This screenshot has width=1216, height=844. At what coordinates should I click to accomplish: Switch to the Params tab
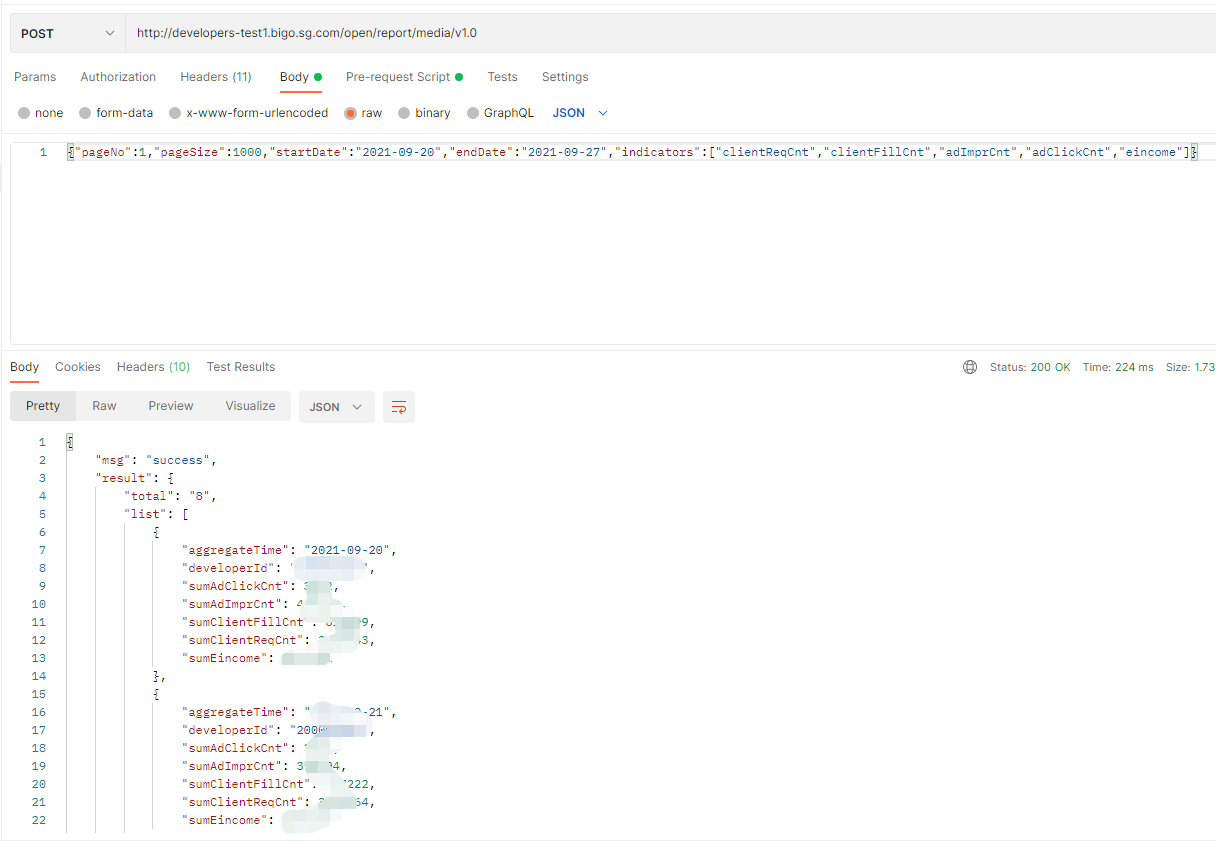[x=35, y=77]
